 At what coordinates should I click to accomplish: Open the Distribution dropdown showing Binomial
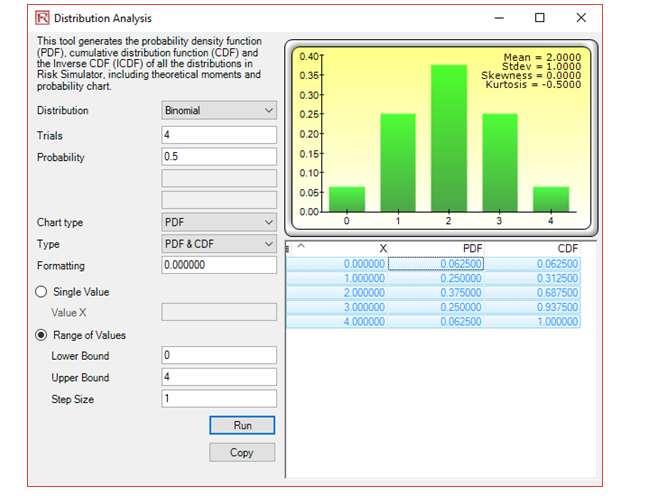point(219,110)
